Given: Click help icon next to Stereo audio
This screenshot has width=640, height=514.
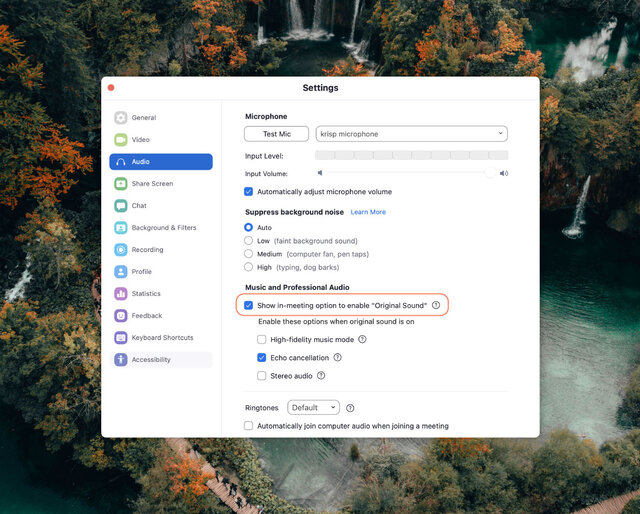Looking at the screenshot, I should pyautogui.click(x=321, y=375).
